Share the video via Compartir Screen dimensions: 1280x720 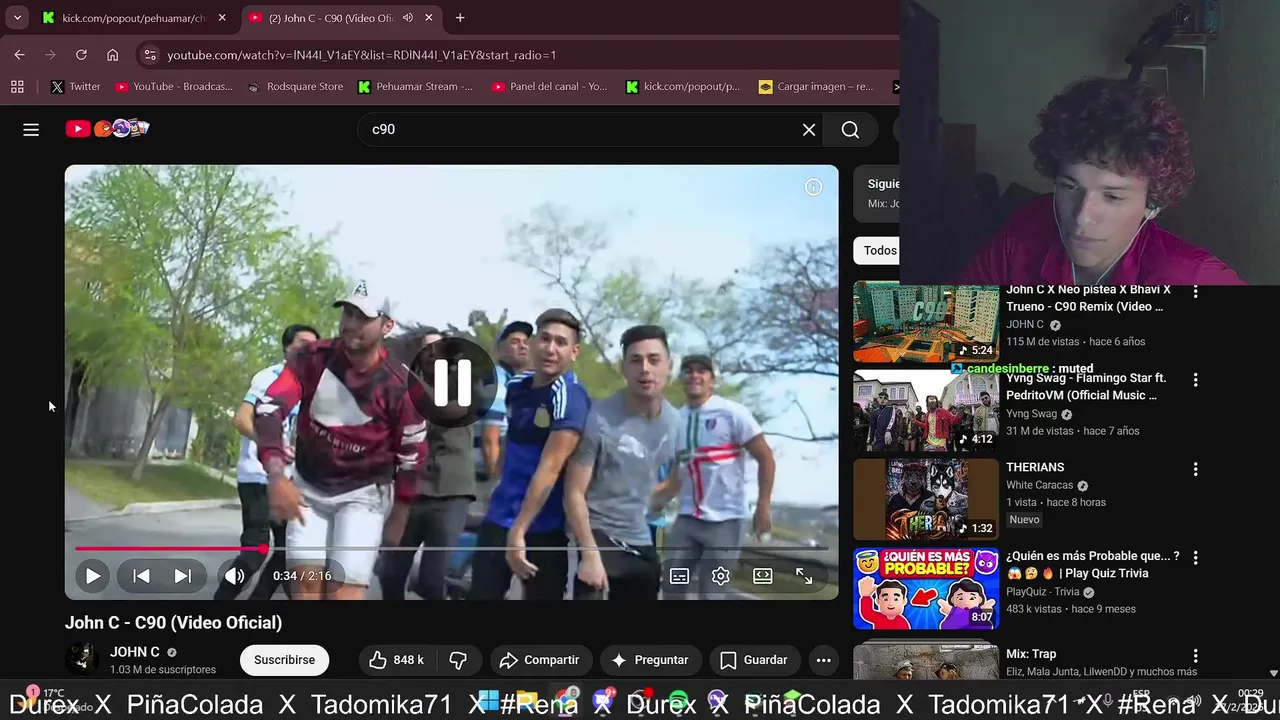pyautogui.click(x=540, y=660)
